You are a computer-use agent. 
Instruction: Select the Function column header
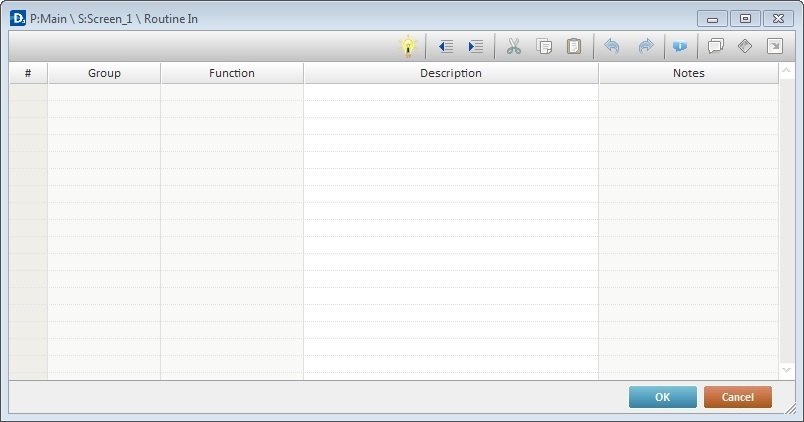pyautogui.click(x=232, y=73)
